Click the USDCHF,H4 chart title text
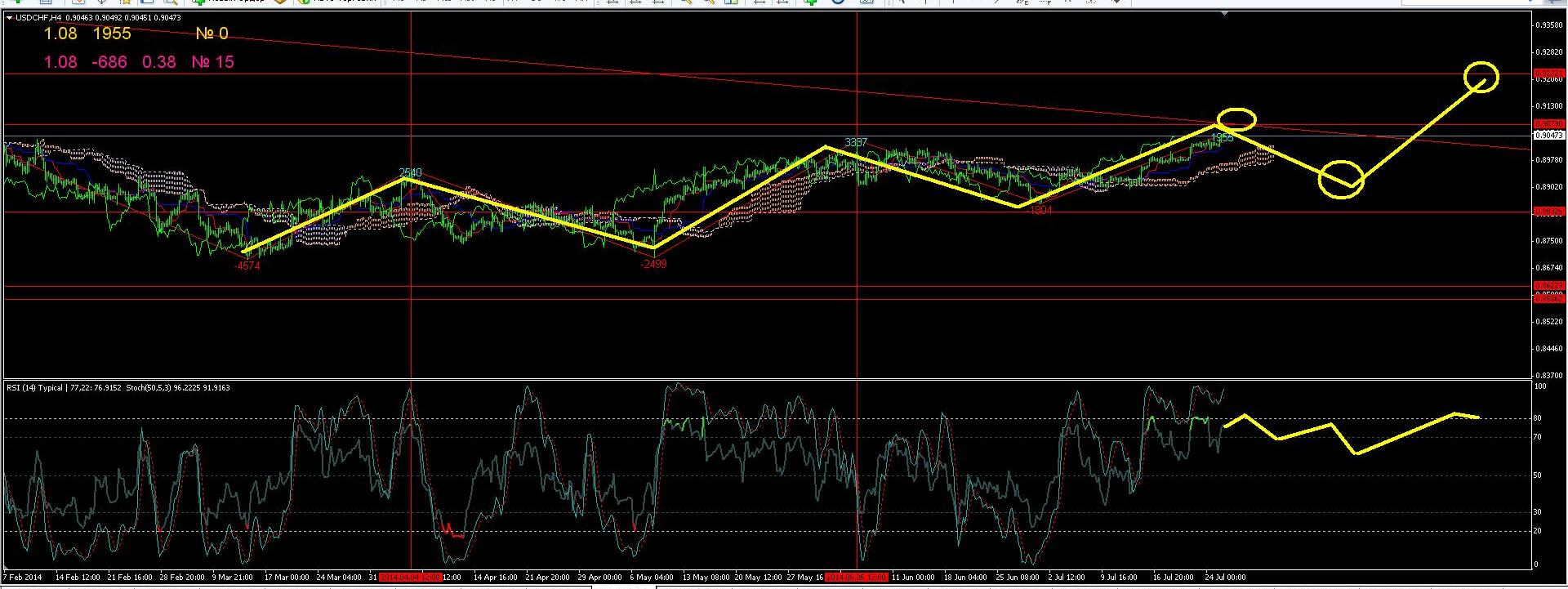This screenshot has height=589, width=1568. pyautogui.click(x=38, y=18)
